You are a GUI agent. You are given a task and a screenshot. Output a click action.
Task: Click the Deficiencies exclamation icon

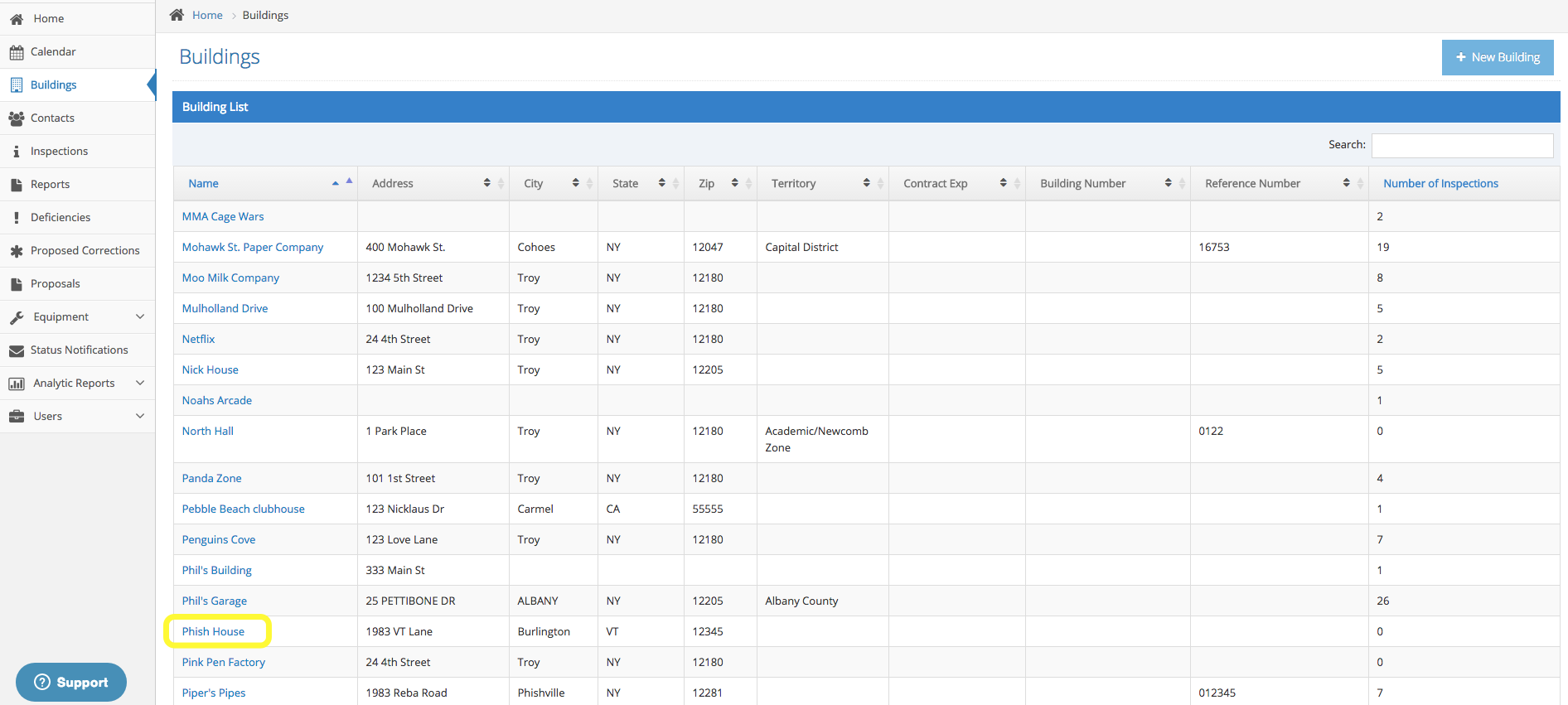pos(17,218)
